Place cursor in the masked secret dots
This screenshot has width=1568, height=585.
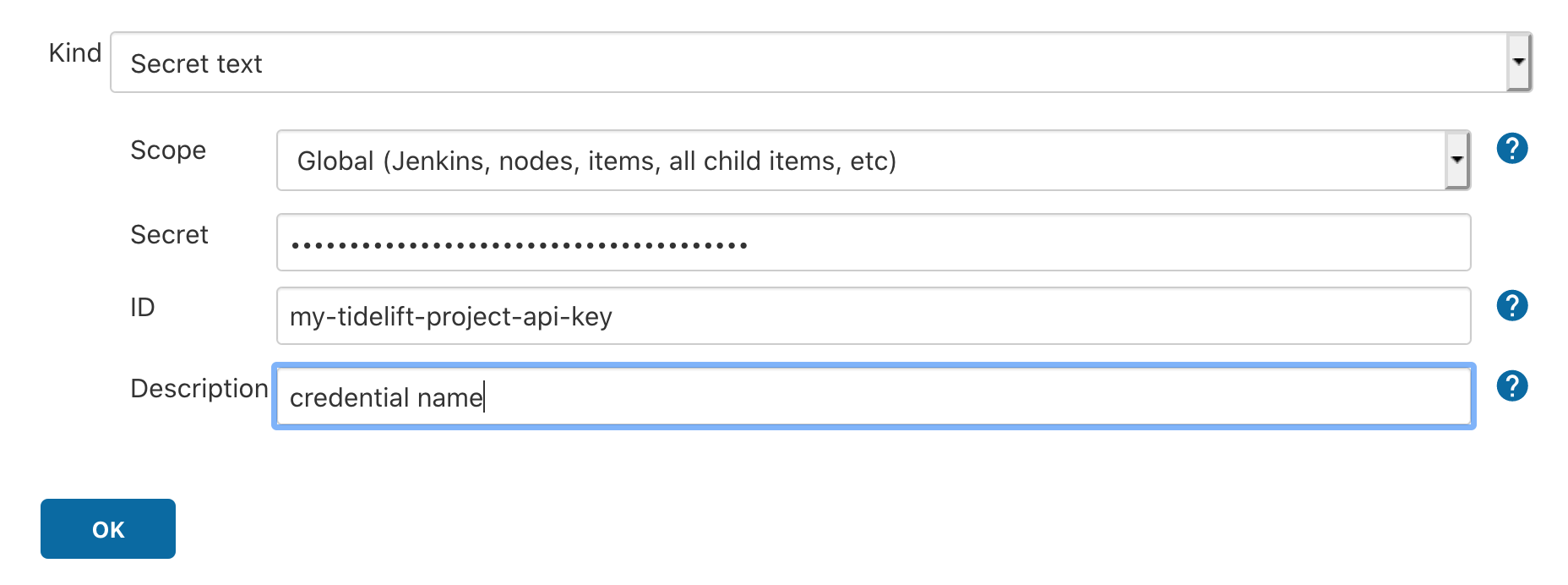(519, 246)
